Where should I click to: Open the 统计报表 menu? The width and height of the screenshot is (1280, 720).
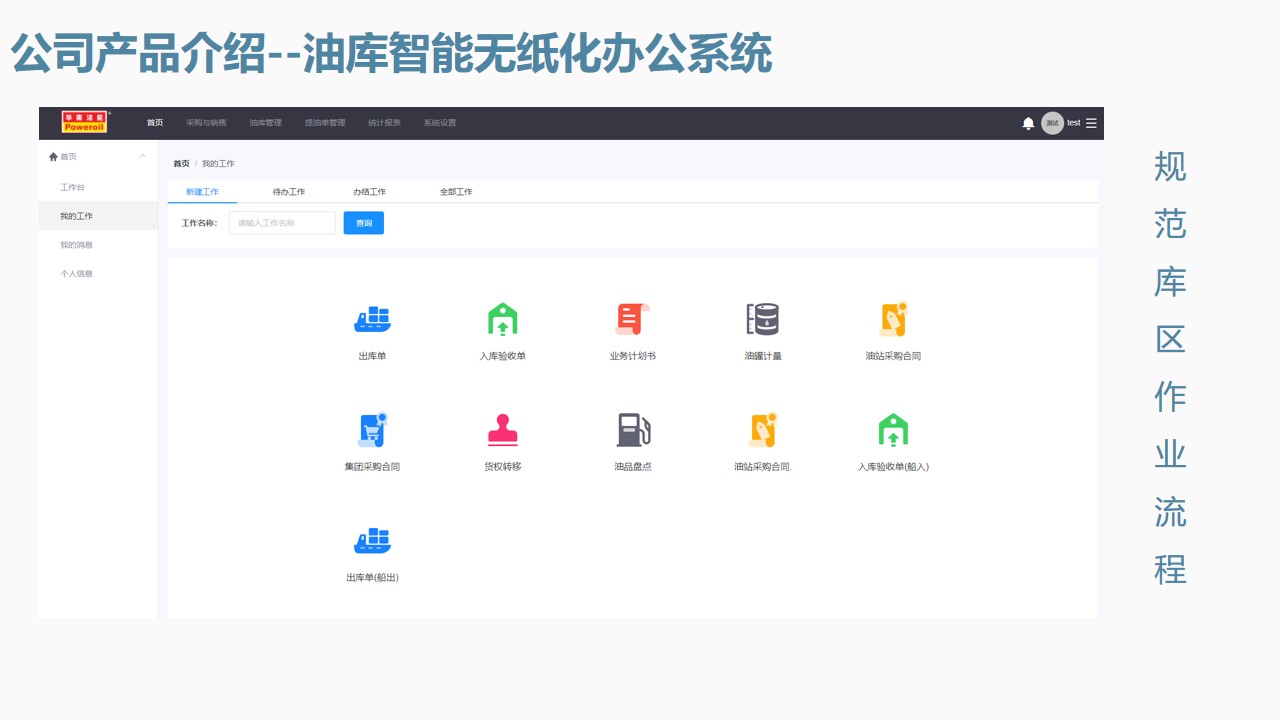384,123
